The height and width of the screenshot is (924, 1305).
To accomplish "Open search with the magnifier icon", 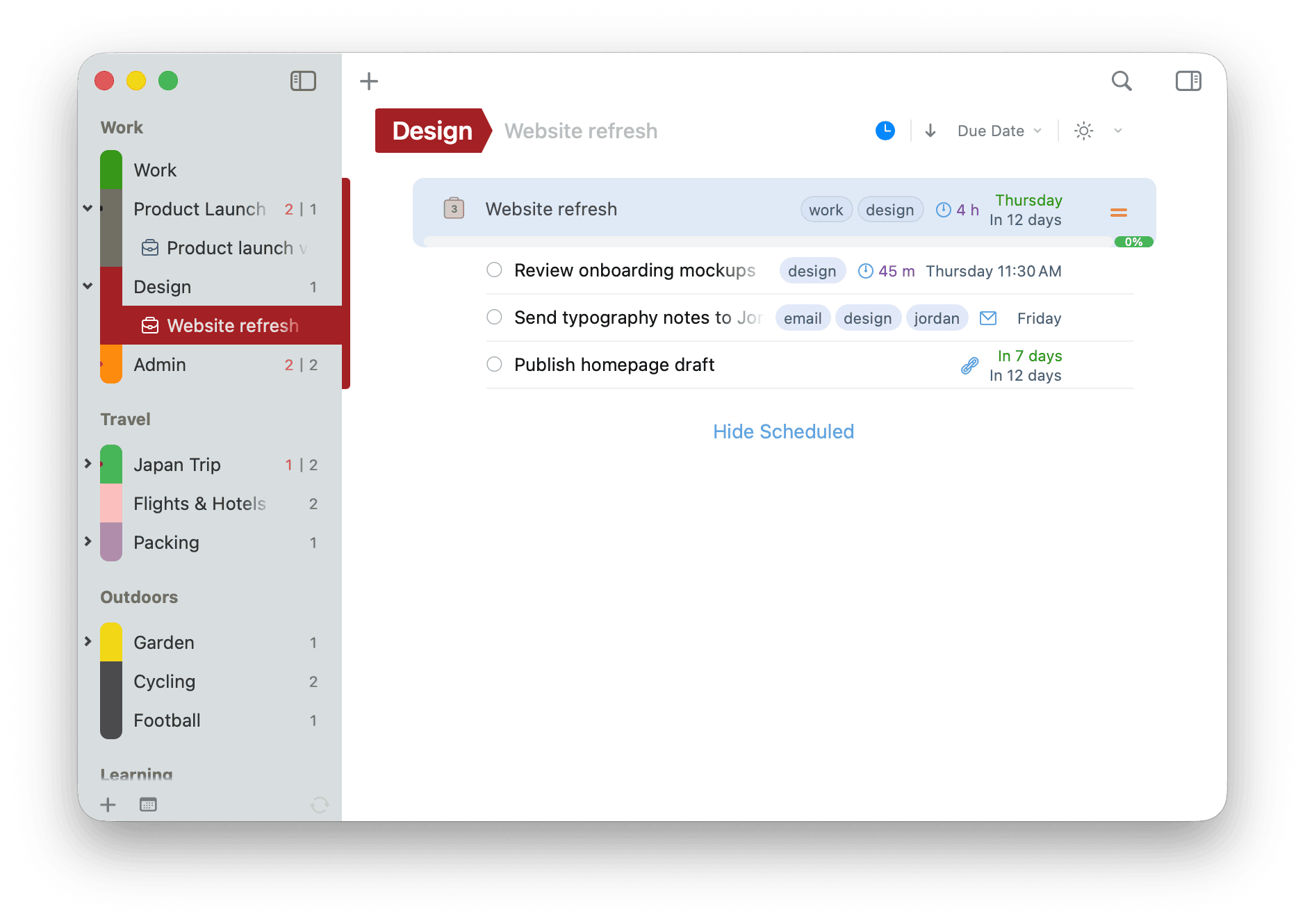I will click(1122, 81).
